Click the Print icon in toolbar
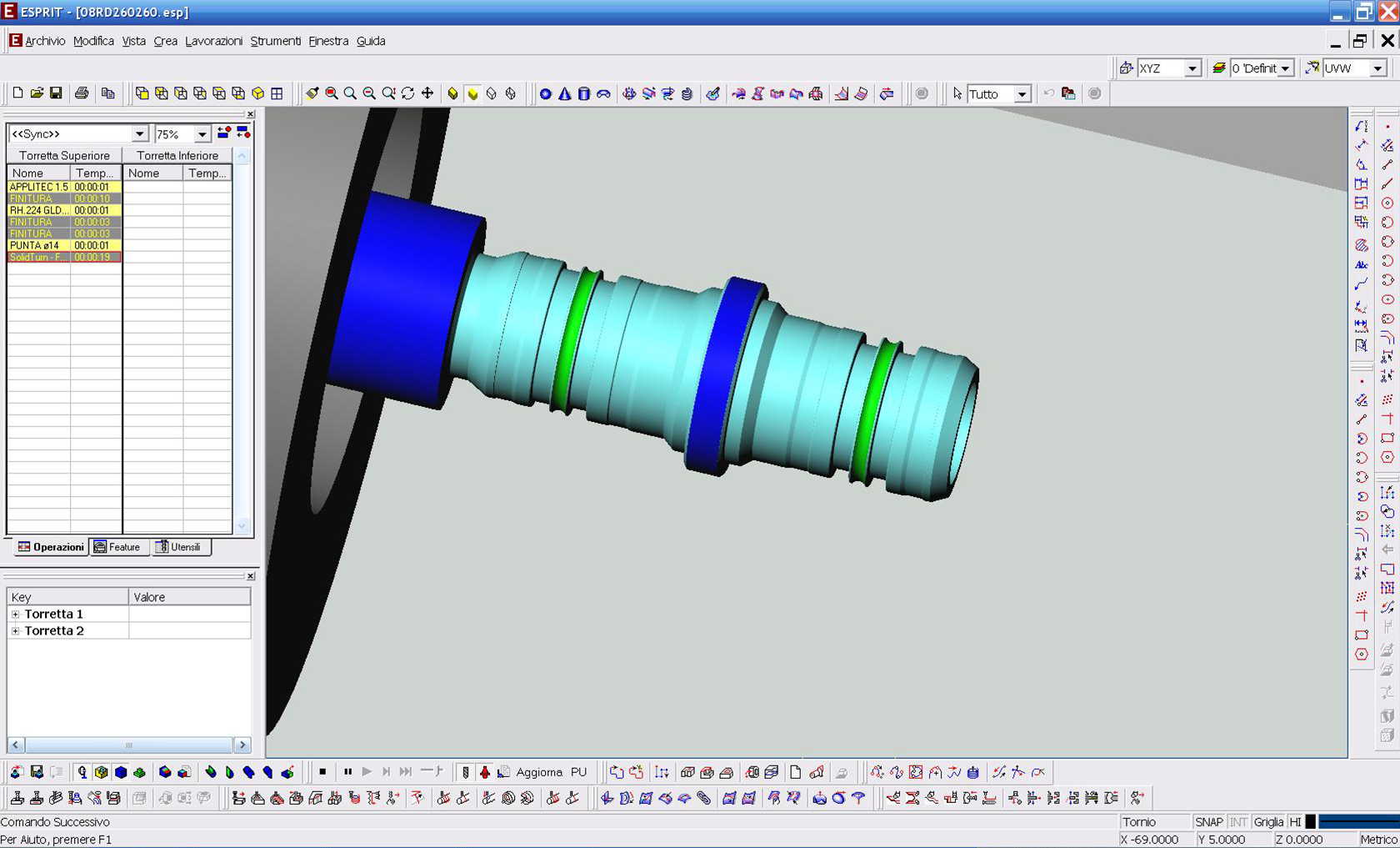The width and height of the screenshot is (1400, 848). [82, 93]
